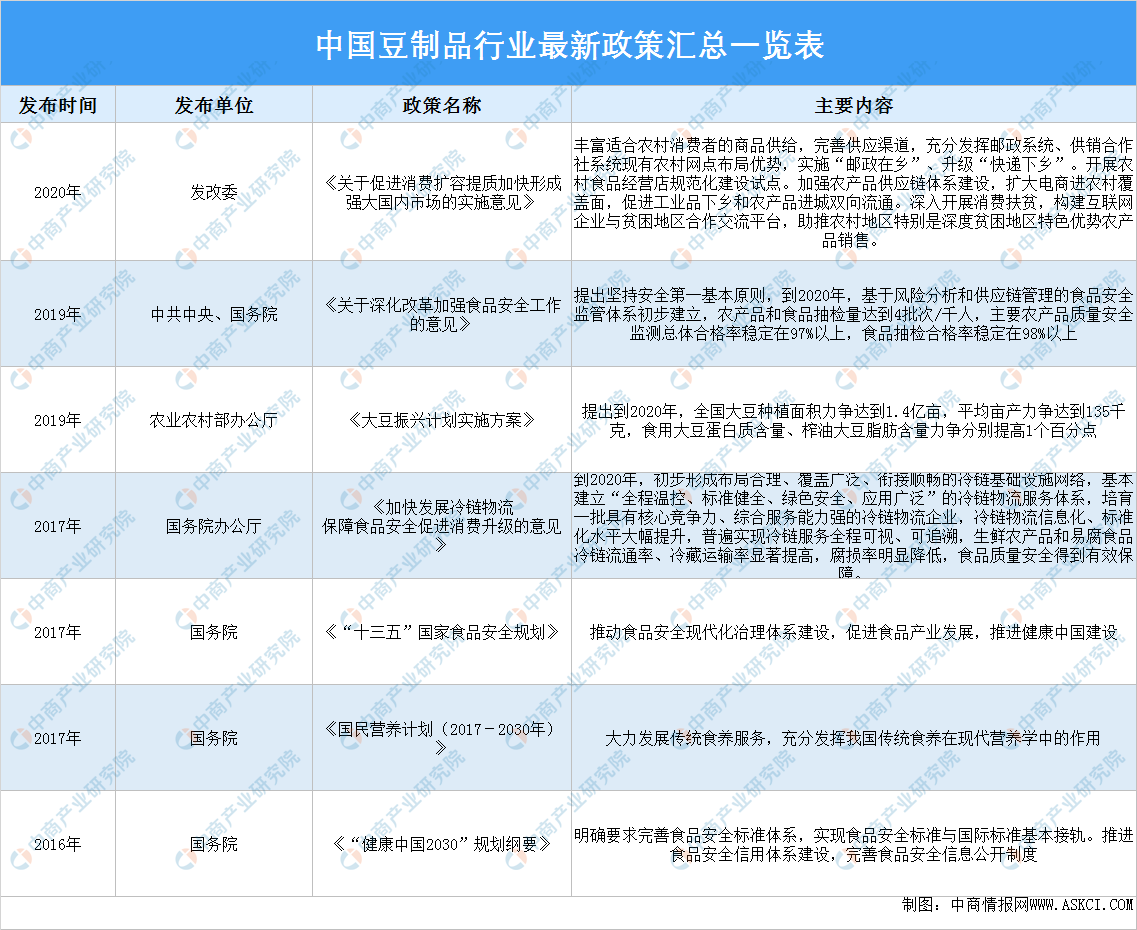Image resolution: width=1137 pixels, height=930 pixels.
Task: Click the content about 冷链基础设施网络
Action: [x=853, y=526]
